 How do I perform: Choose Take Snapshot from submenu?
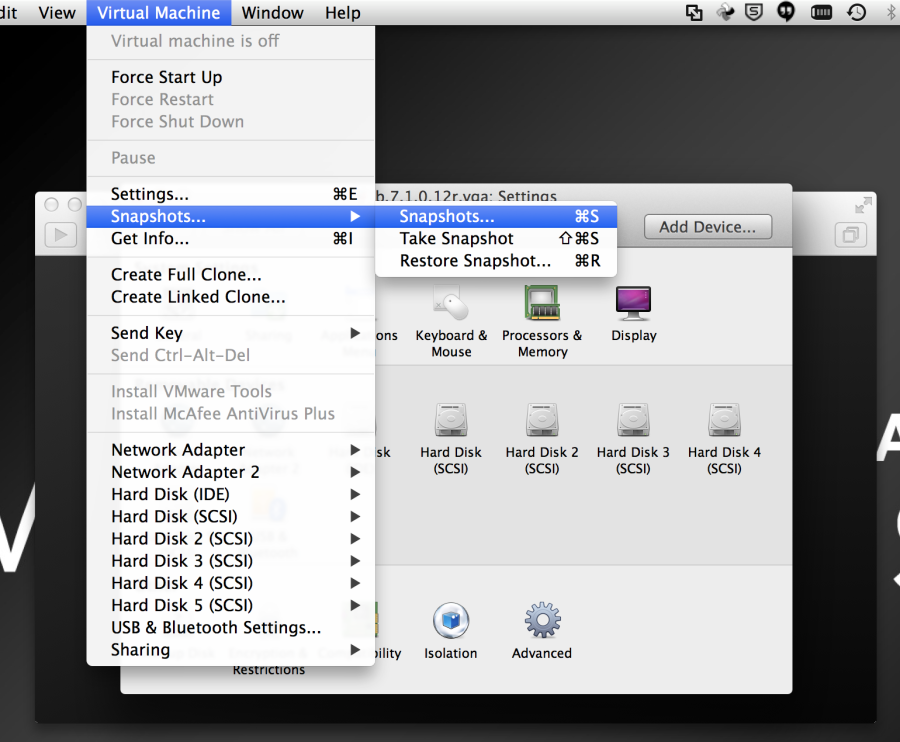click(x=457, y=239)
